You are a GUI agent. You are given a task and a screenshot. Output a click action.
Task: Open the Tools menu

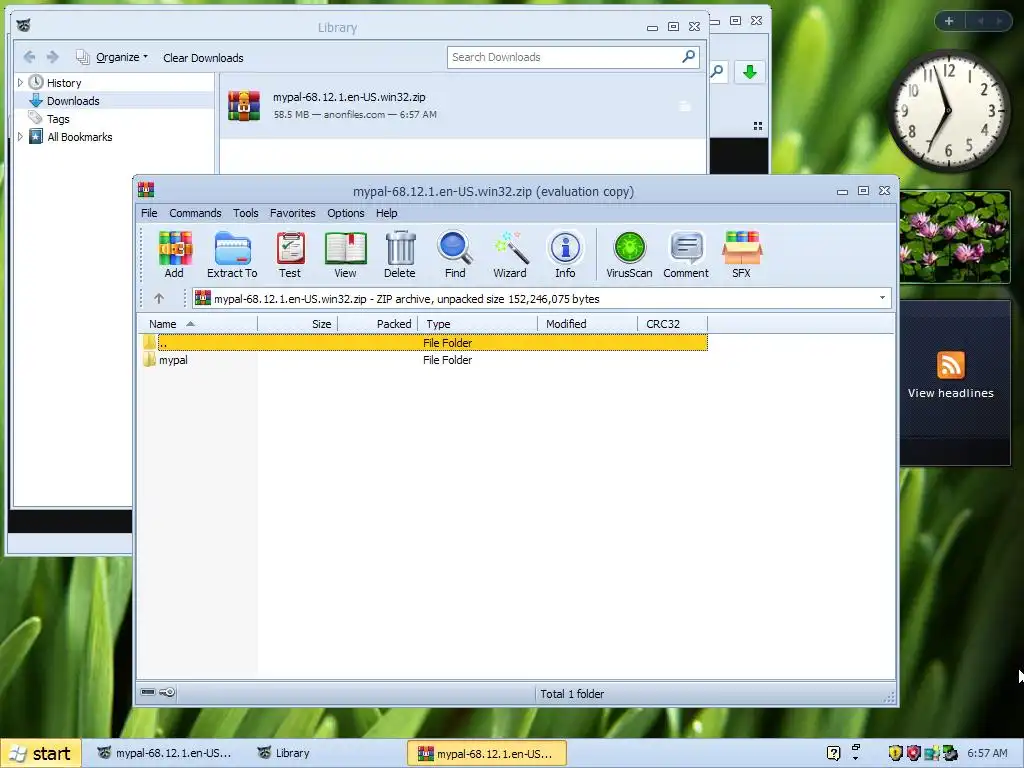coord(246,213)
